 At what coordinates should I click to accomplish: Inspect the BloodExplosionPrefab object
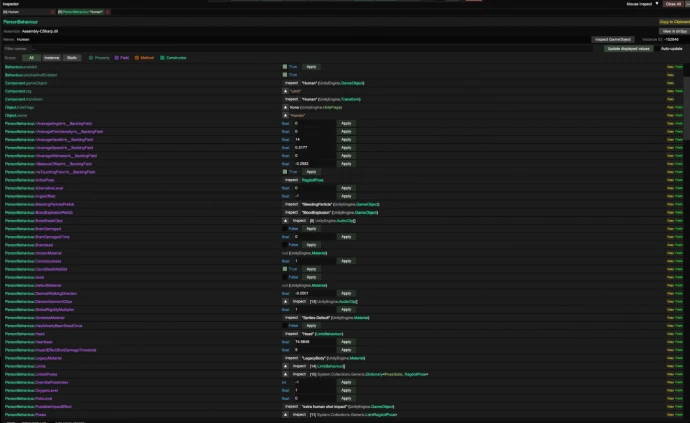[291, 212]
